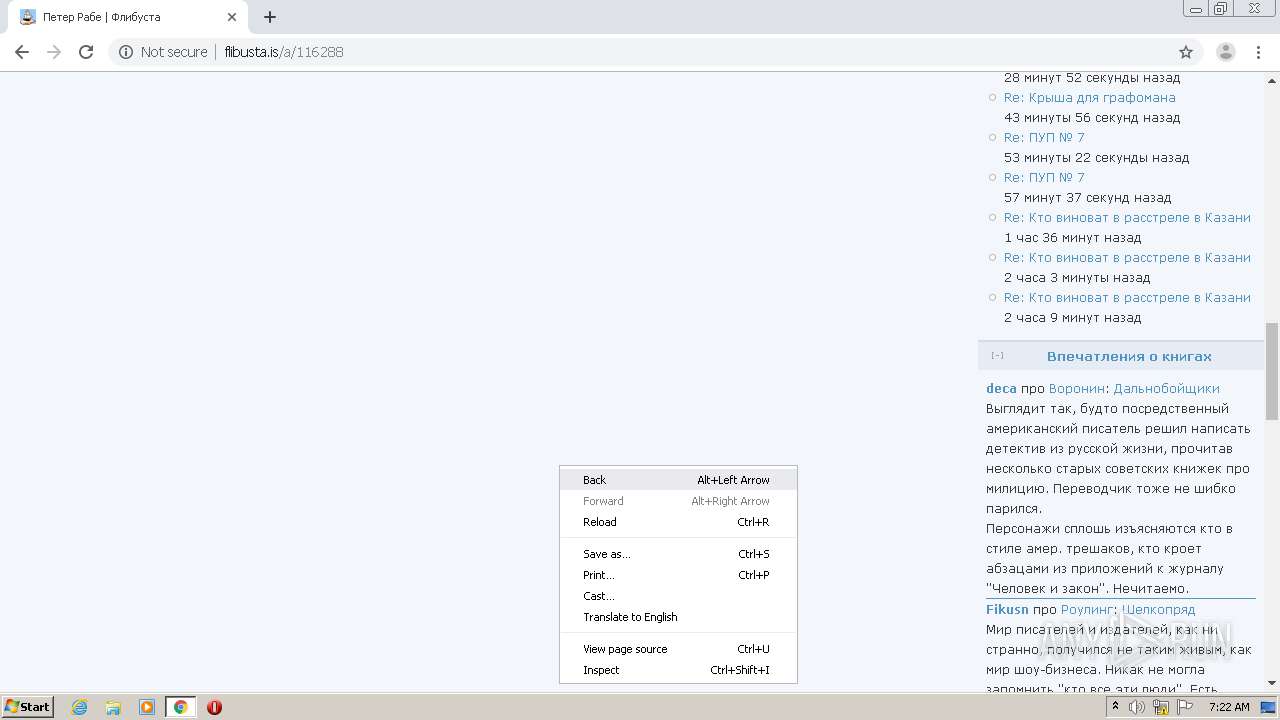Collapse the Впечатления о книгах block toggle
This screenshot has height=720, width=1280.
tap(997, 356)
